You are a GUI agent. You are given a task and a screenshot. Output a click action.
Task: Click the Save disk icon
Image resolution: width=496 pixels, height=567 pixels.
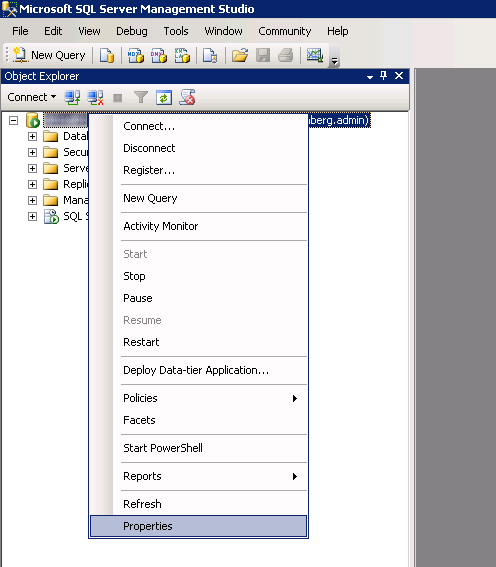pos(263,55)
